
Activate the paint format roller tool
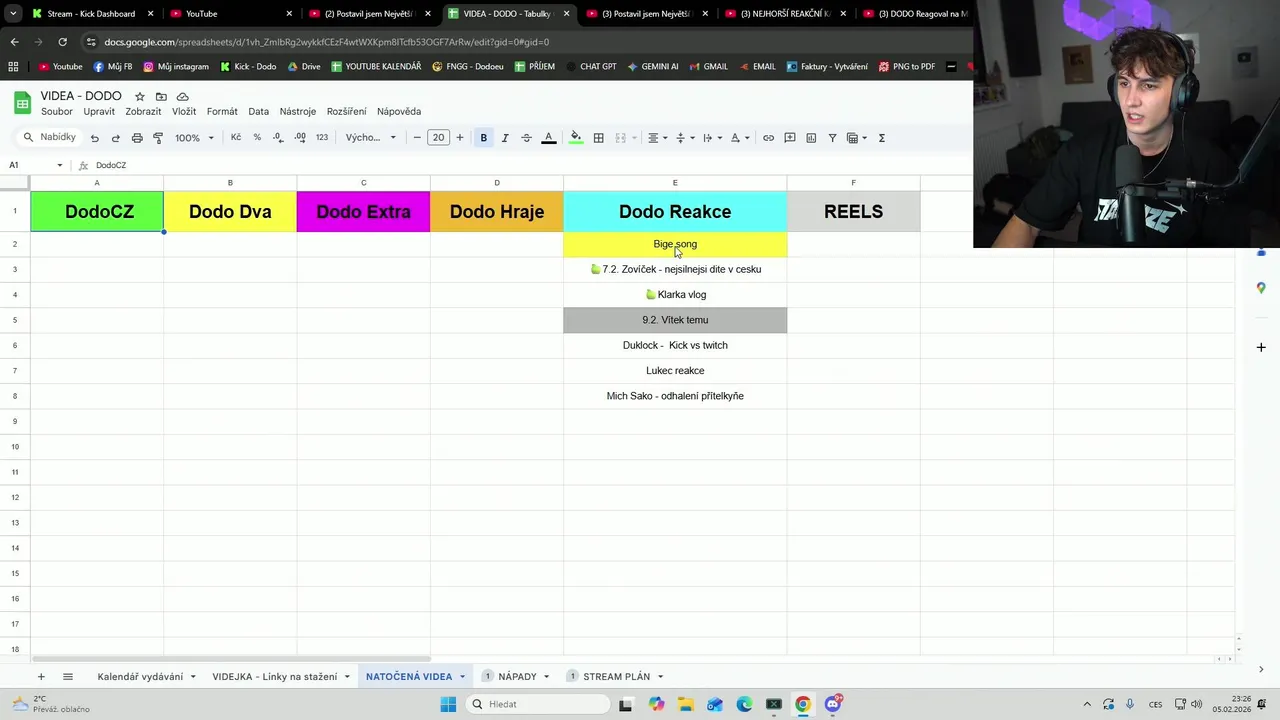(x=158, y=138)
